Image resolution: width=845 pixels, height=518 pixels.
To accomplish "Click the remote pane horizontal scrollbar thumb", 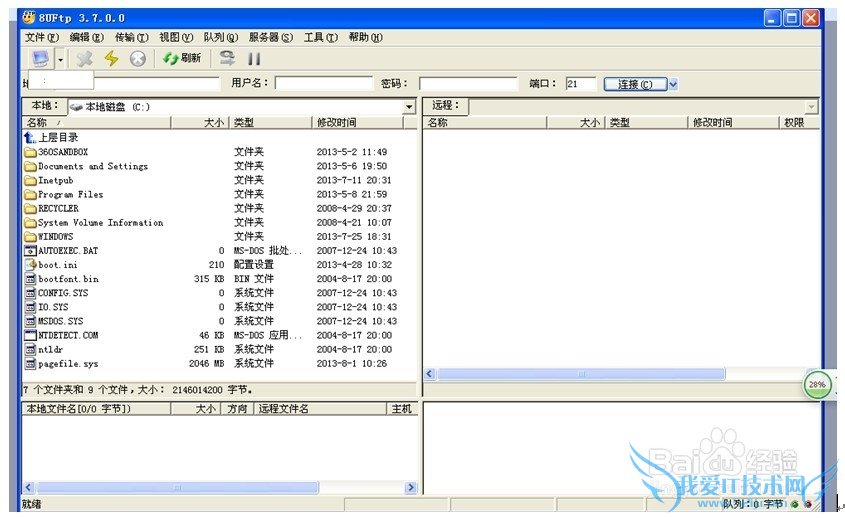I will 581,374.
